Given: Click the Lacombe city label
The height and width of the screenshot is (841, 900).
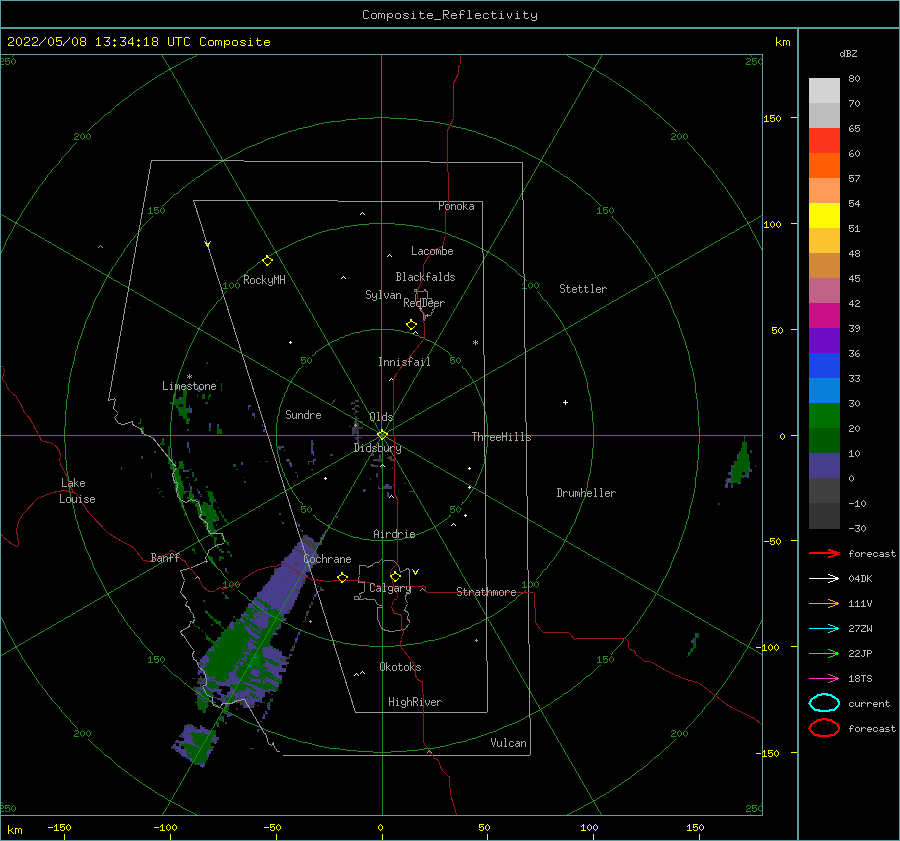Looking at the screenshot, I should [x=432, y=251].
